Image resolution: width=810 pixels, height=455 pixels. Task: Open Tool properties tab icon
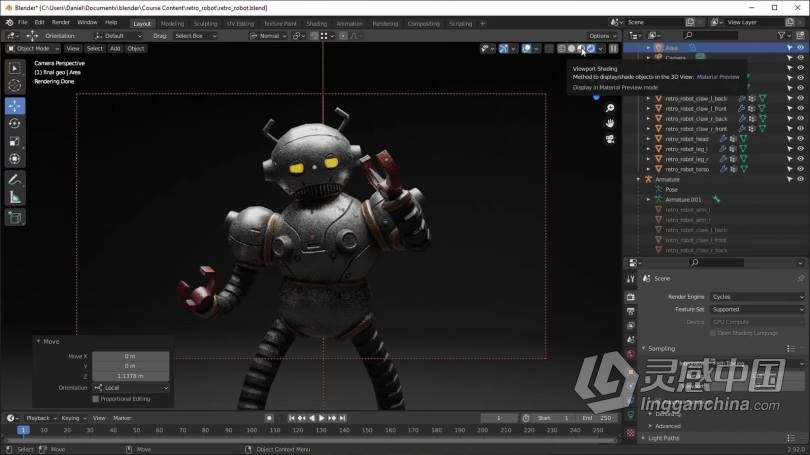tap(631, 279)
